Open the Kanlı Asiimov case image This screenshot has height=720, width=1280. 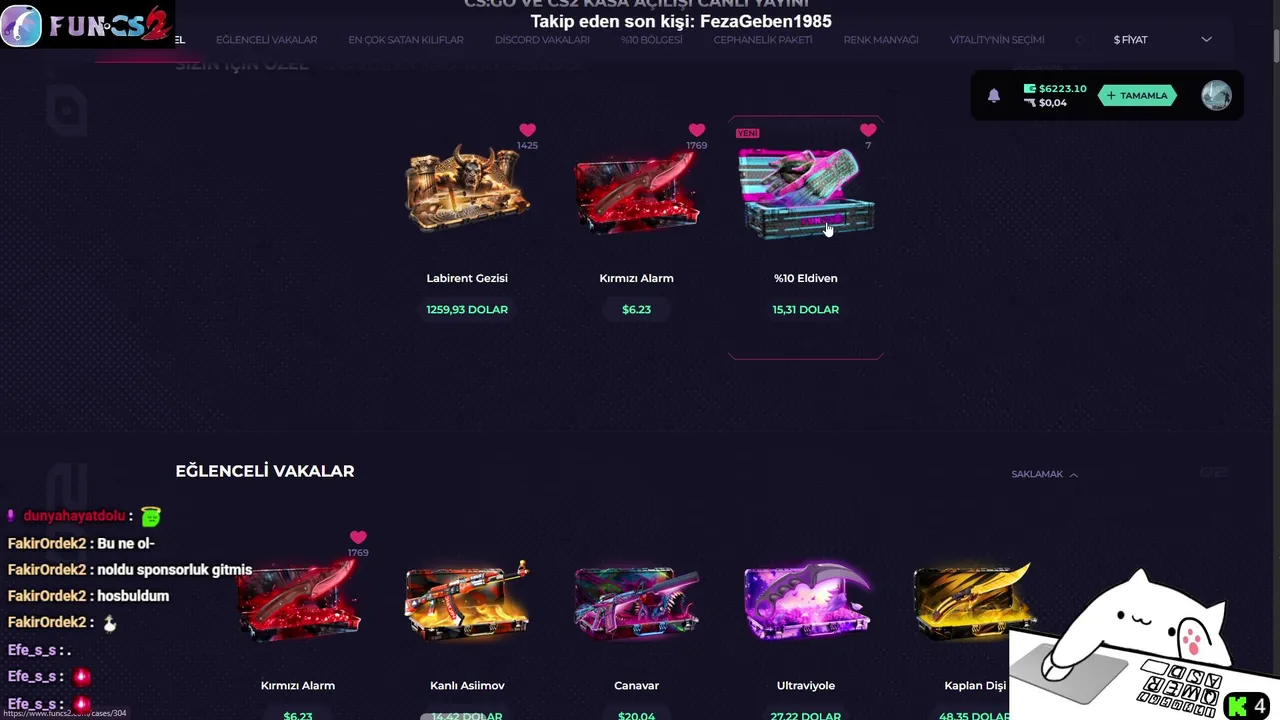[x=467, y=600]
